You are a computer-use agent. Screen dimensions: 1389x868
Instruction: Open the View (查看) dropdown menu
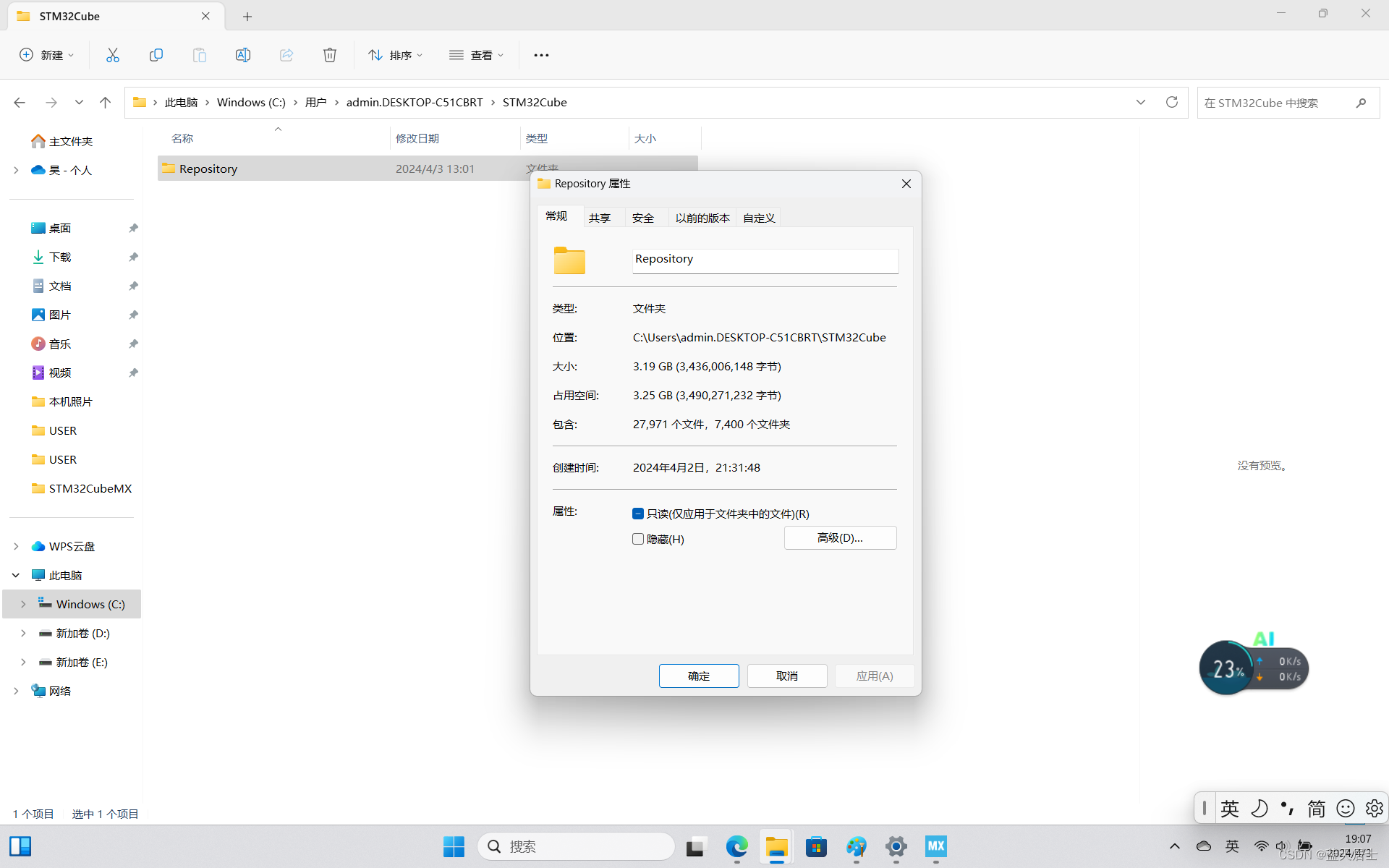pos(476,55)
